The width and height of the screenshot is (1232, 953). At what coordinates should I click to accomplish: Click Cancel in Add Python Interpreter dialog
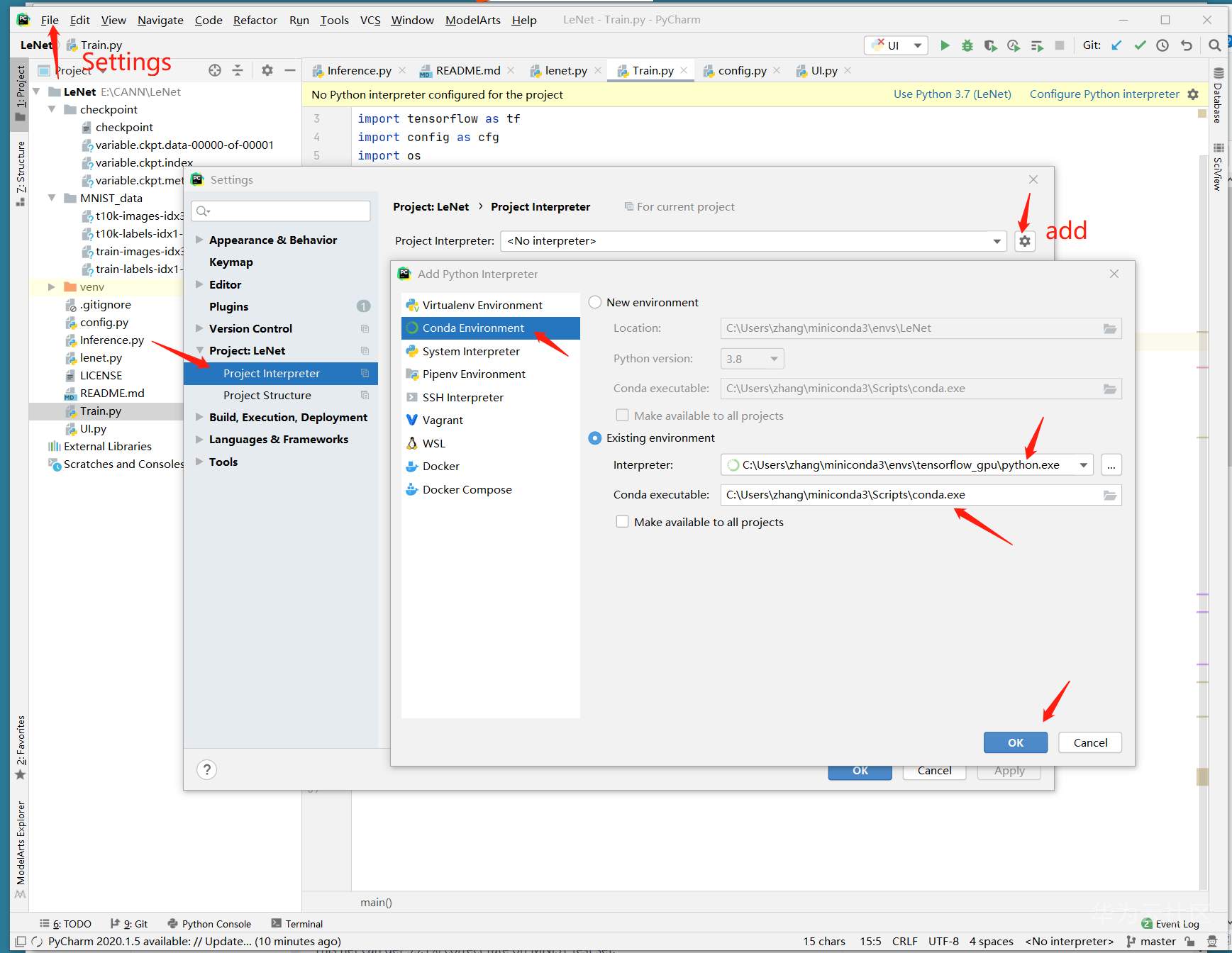(1090, 742)
